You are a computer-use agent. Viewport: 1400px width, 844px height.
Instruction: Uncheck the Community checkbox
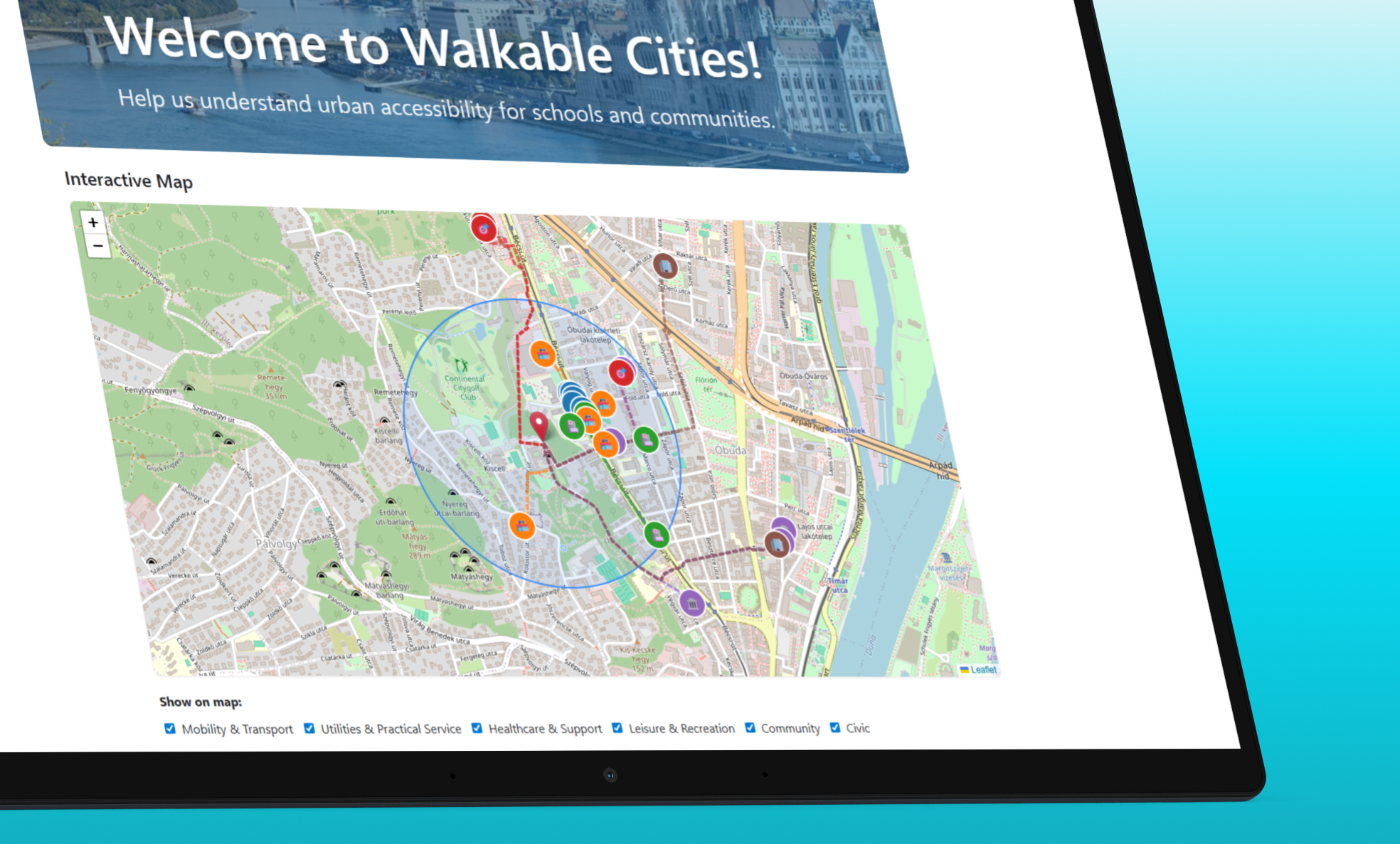click(x=750, y=727)
